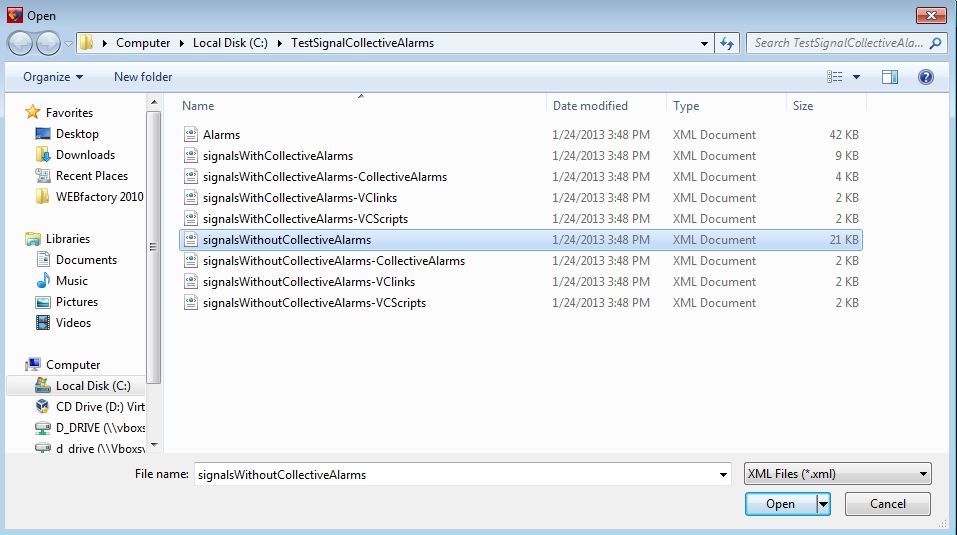Click the Back navigation arrow
957x535 pixels.
point(20,43)
